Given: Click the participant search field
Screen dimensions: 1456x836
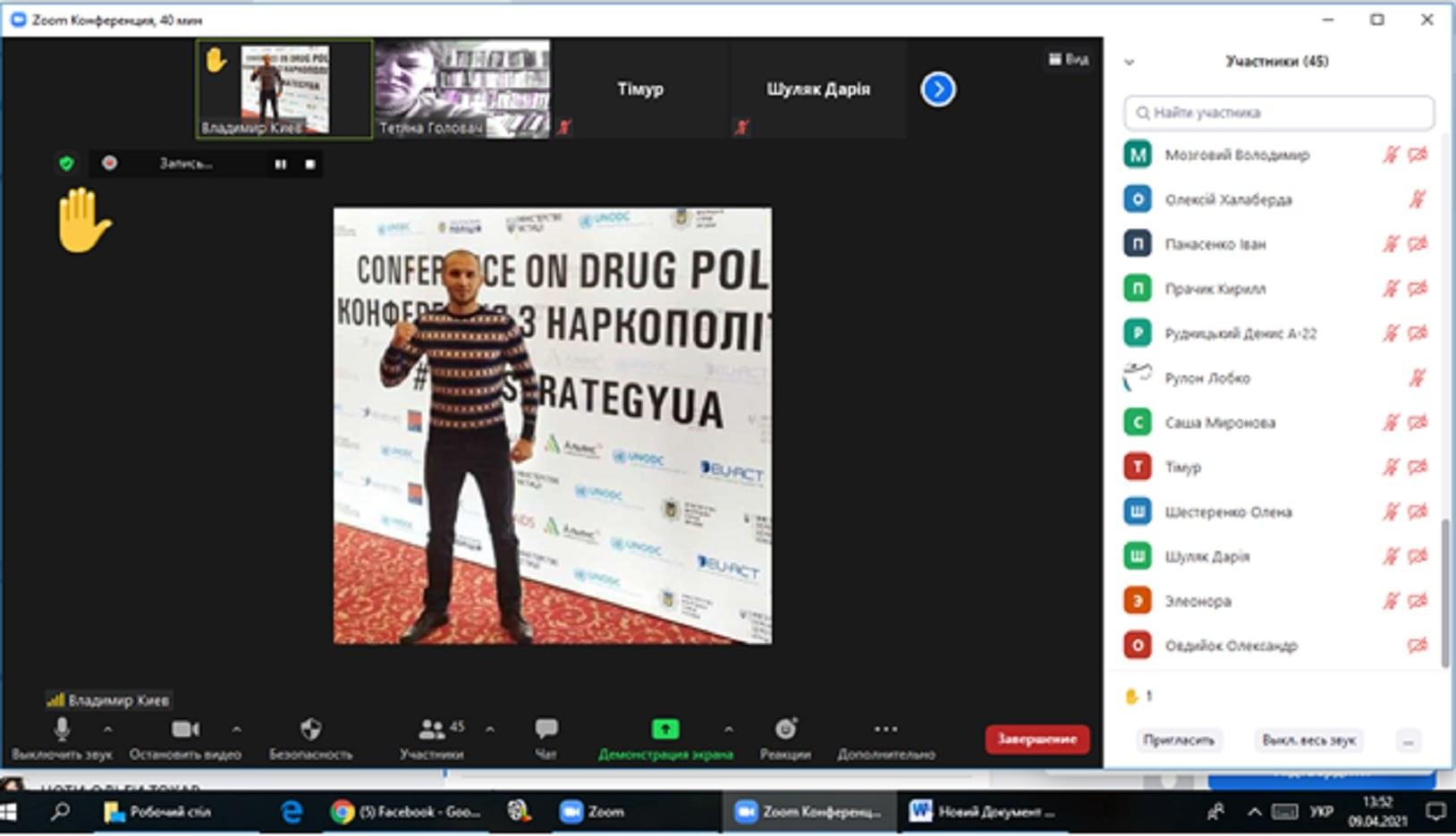Looking at the screenshot, I should coord(1279,113).
